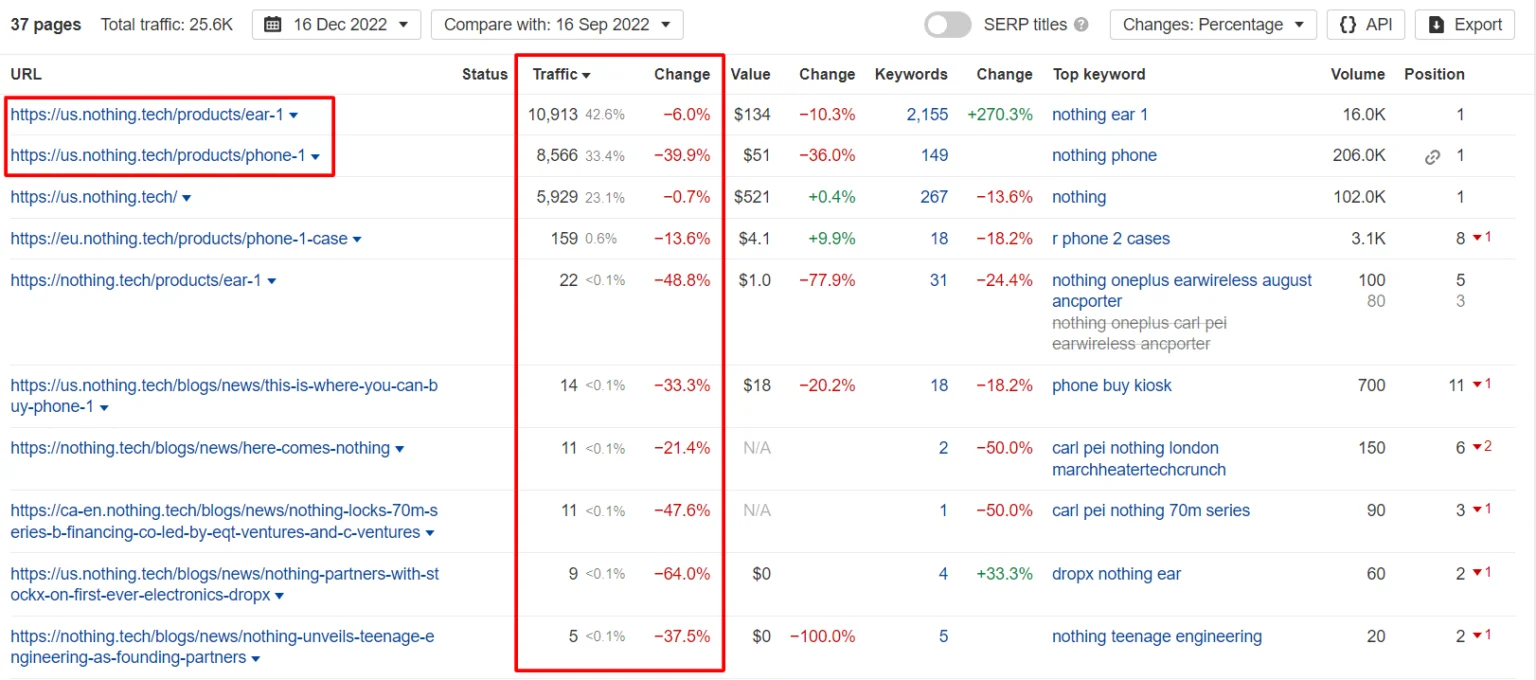1536x680 pixels.
Task: Open the this-is-where-you-can-buy-phone-1 blog link
Action: pyautogui.click(x=224, y=396)
